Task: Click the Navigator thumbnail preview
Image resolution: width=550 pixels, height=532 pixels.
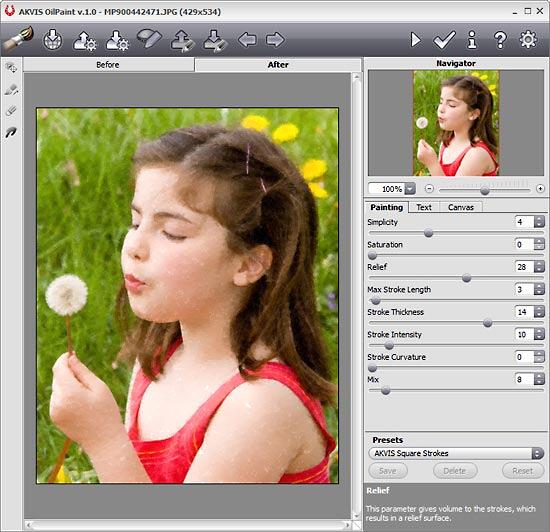Action: click(x=456, y=123)
